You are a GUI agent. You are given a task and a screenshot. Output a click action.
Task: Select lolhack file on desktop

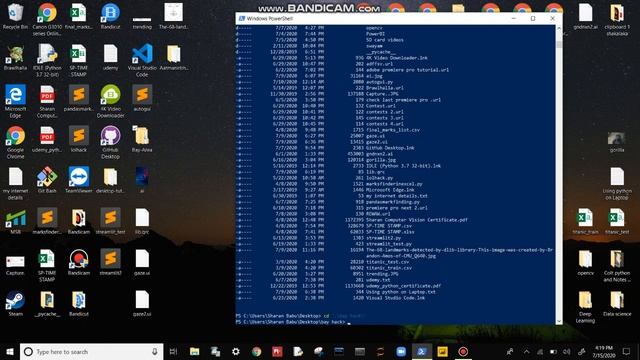[x=79, y=139]
